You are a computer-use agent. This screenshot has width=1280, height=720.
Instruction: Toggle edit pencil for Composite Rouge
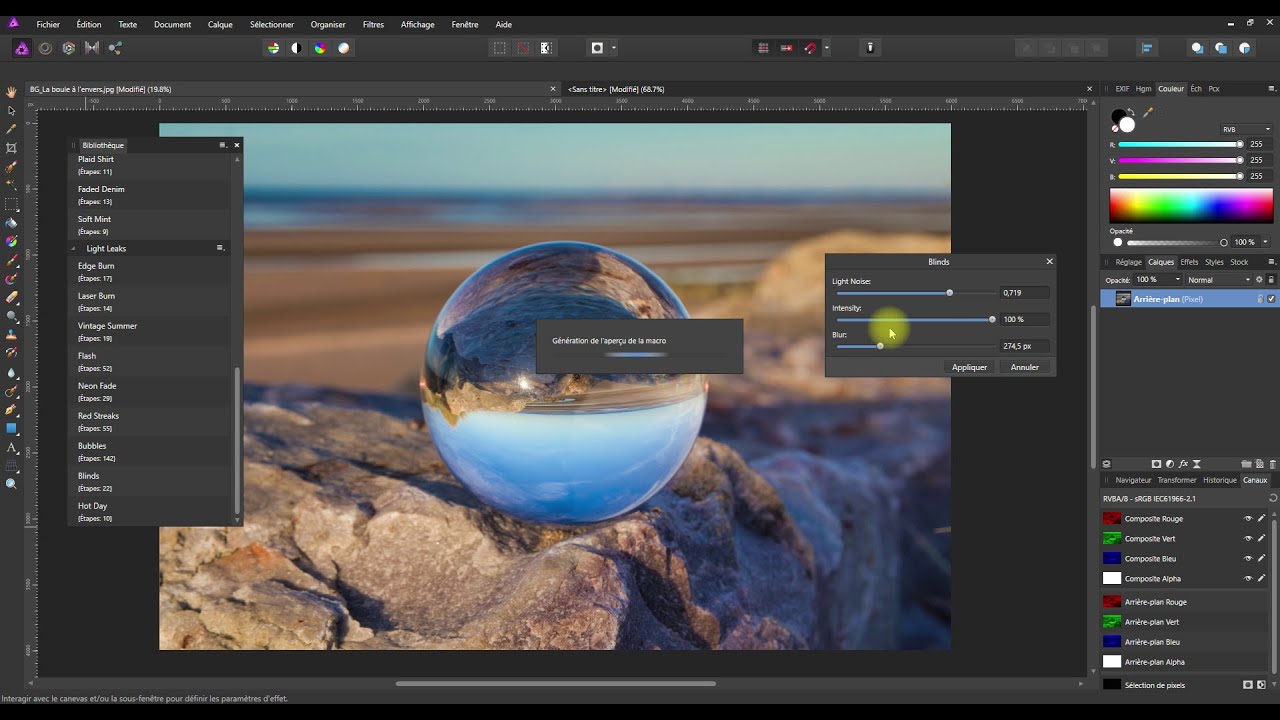pos(1262,519)
